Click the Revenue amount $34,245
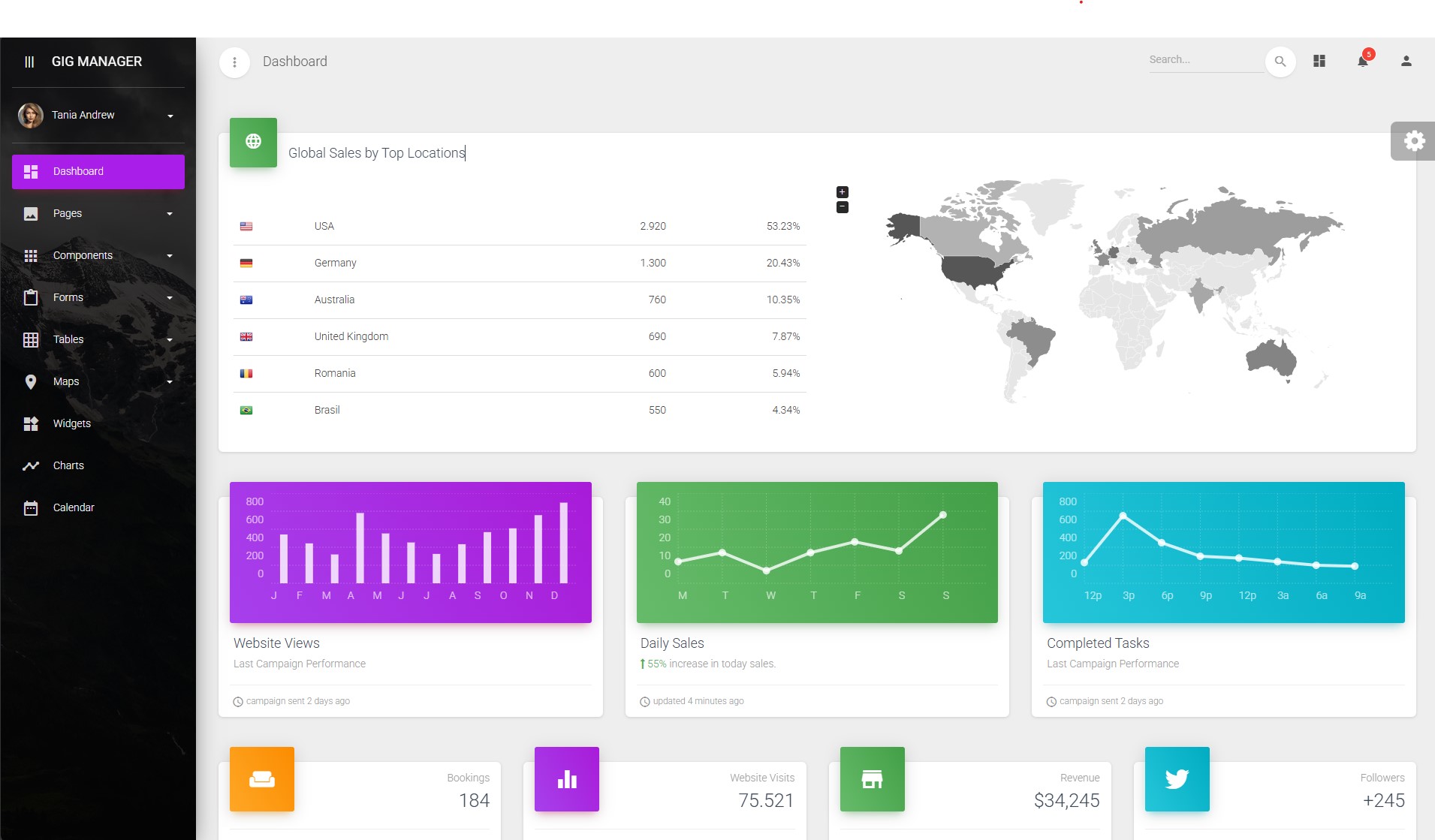The width and height of the screenshot is (1435, 840). tap(1067, 801)
